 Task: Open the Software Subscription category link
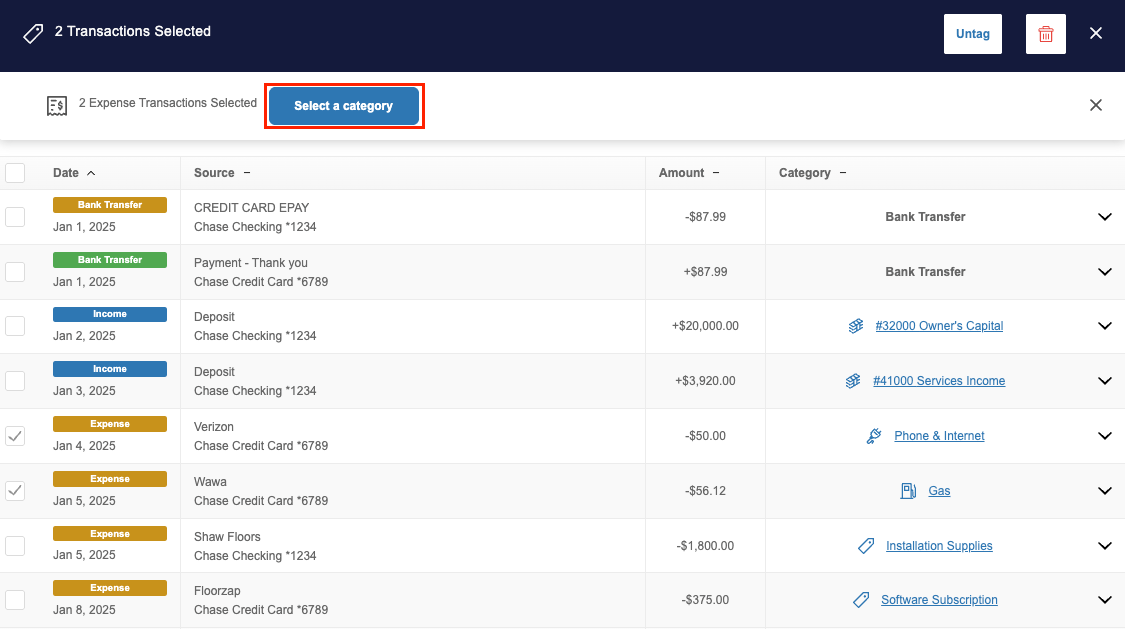939,600
